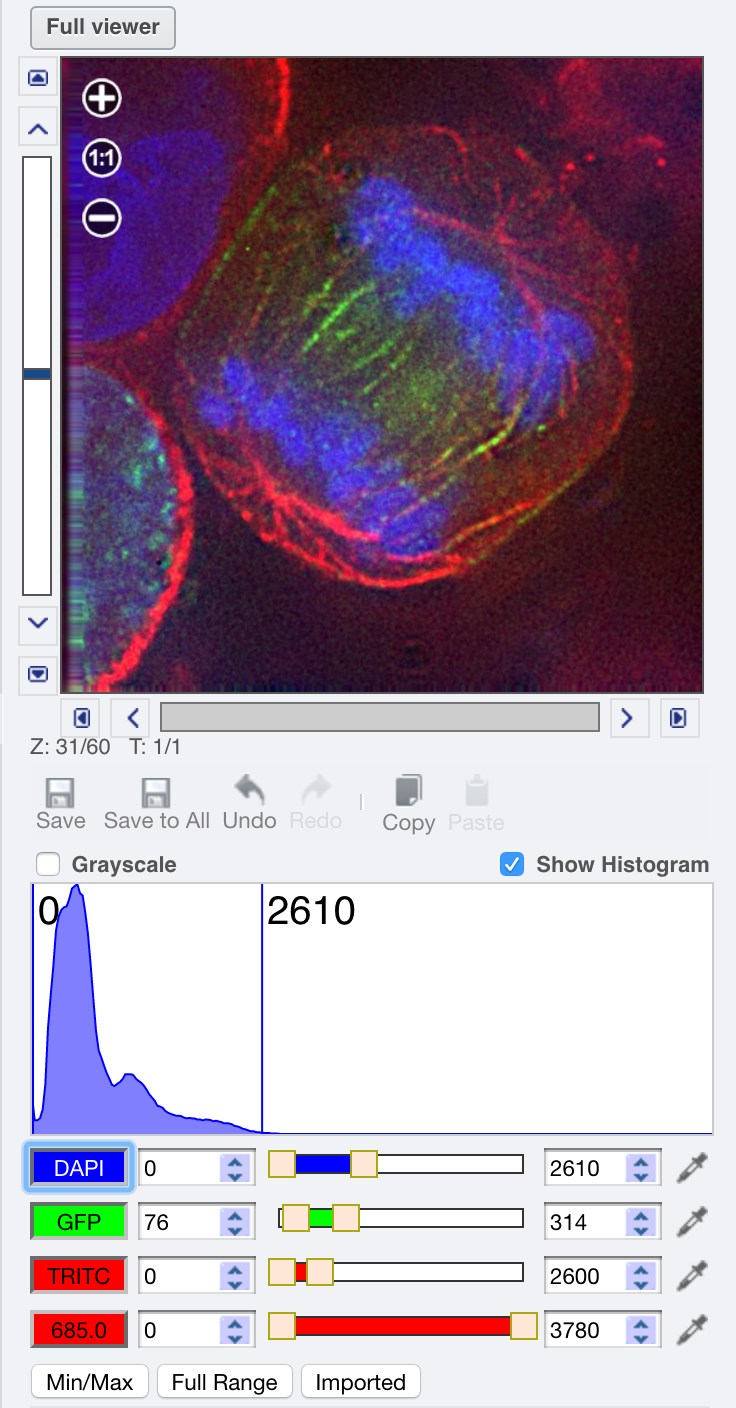Screen dimensions: 736x1408
Task: Apply Min/Max intensity range
Action: [90, 1382]
